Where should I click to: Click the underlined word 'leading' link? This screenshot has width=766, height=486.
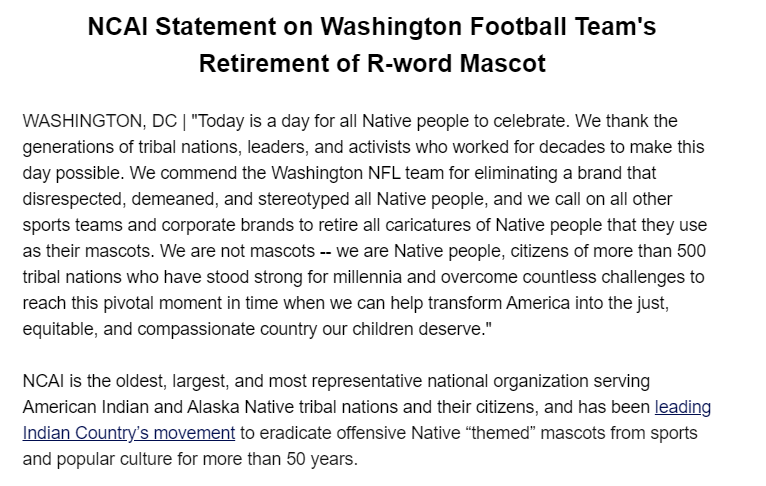tap(683, 408)
